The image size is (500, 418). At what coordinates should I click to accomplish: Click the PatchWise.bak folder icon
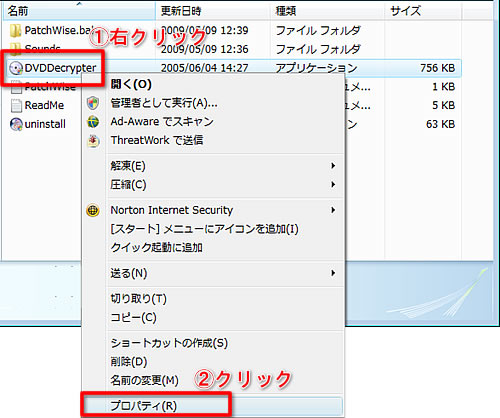pyautogui.click(x=15, y=31)
